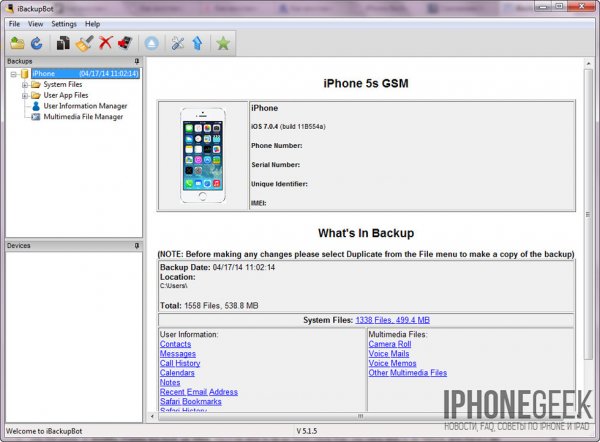Viewport: 600px width, 442px height.
Task: Click the blue up-arrow update toolbar icon
Action: pos(197,43)
